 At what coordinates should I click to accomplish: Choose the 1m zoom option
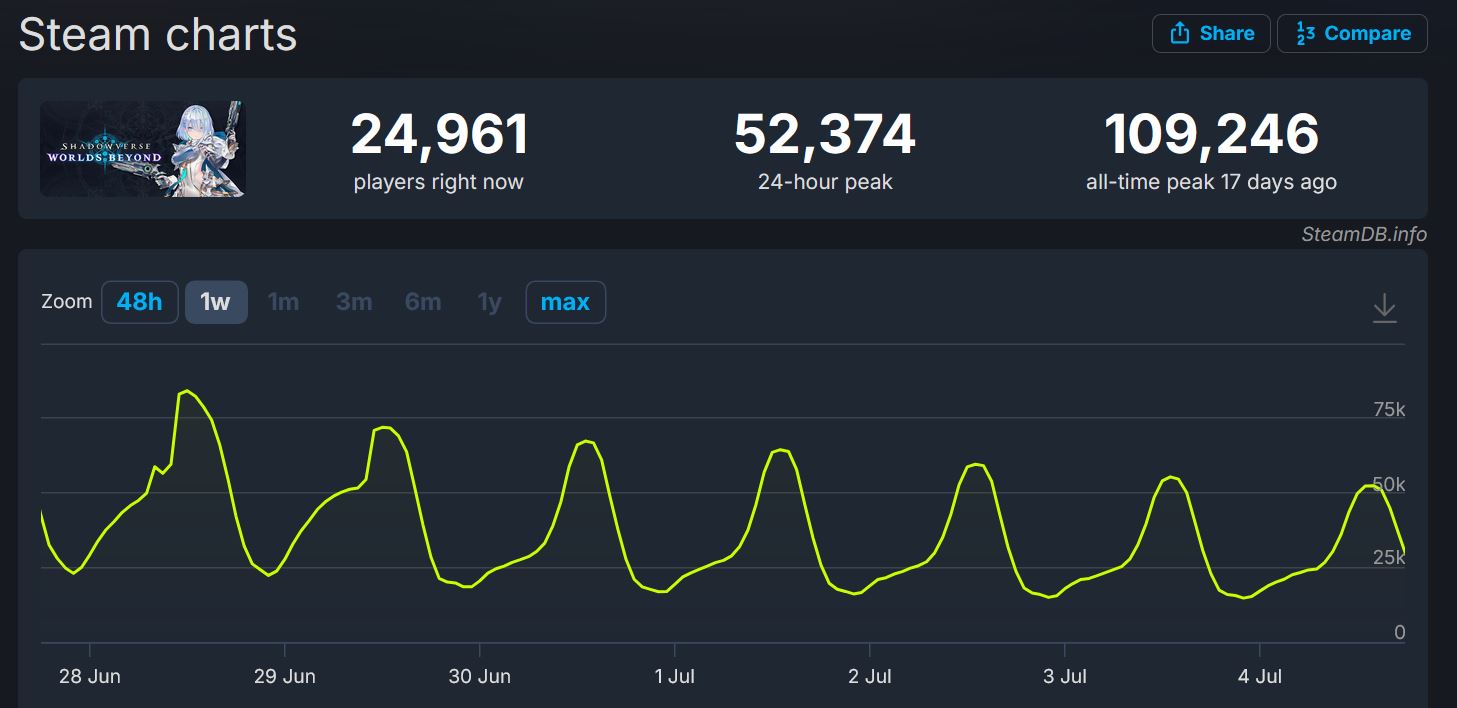(x=284, y=302)
